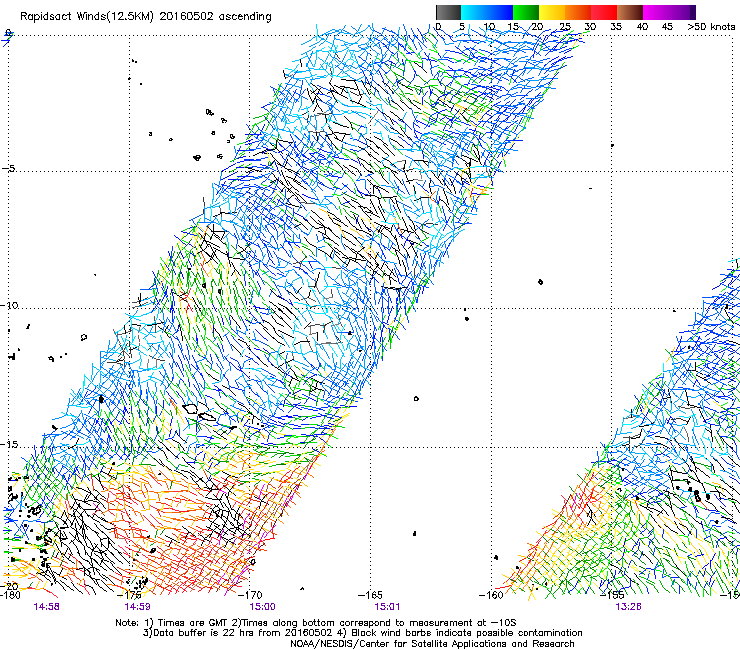Click the '-175' longitude axis label
The width and height of the screenshot is (740, 650).
coord(129,595)
